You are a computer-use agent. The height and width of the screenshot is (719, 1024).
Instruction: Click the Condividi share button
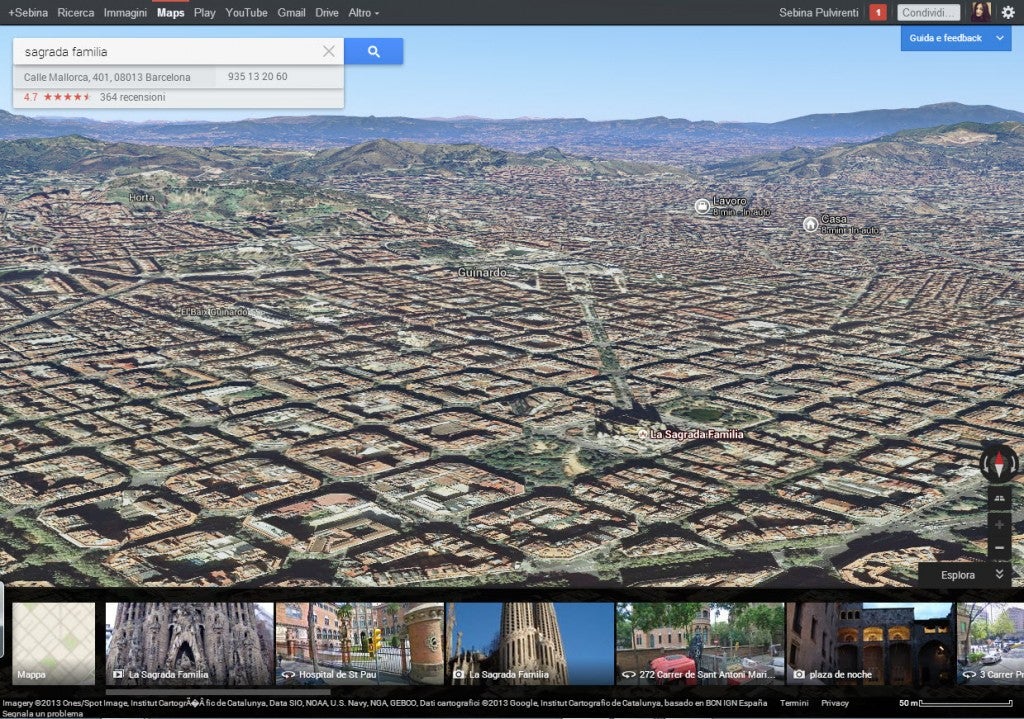(x=928, y=12)
